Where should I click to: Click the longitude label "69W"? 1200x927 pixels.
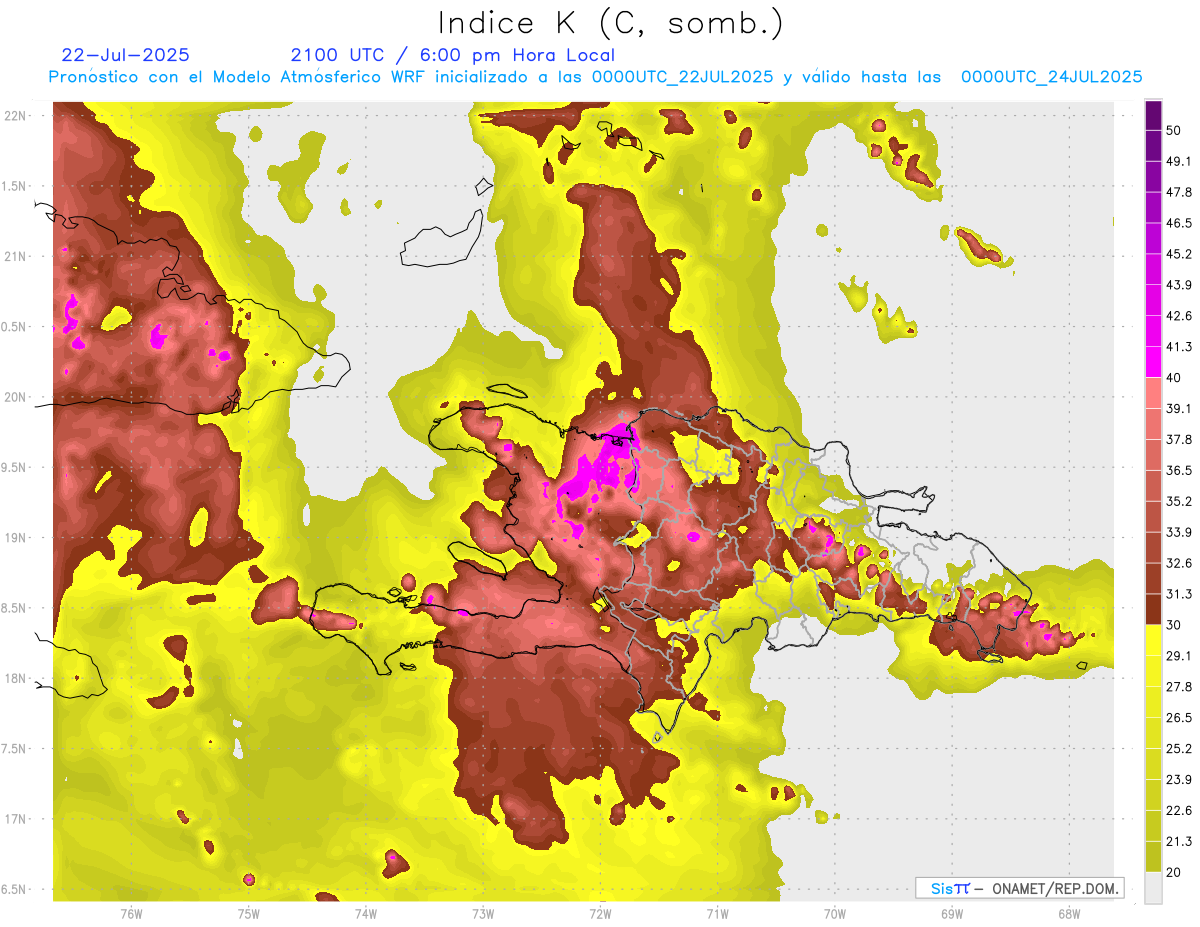point(952,913)
